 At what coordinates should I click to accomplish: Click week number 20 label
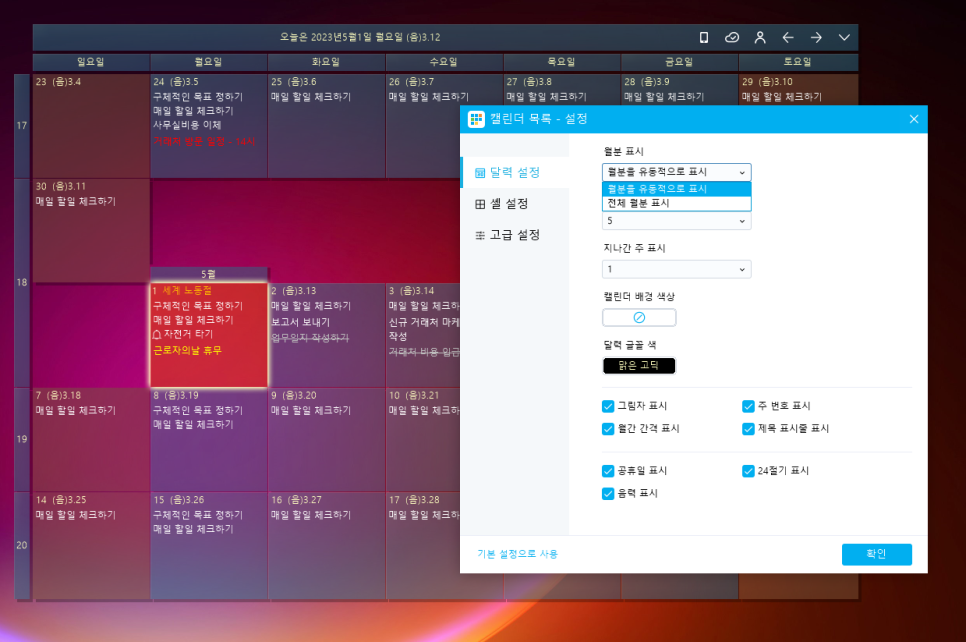tap(22, 545)
